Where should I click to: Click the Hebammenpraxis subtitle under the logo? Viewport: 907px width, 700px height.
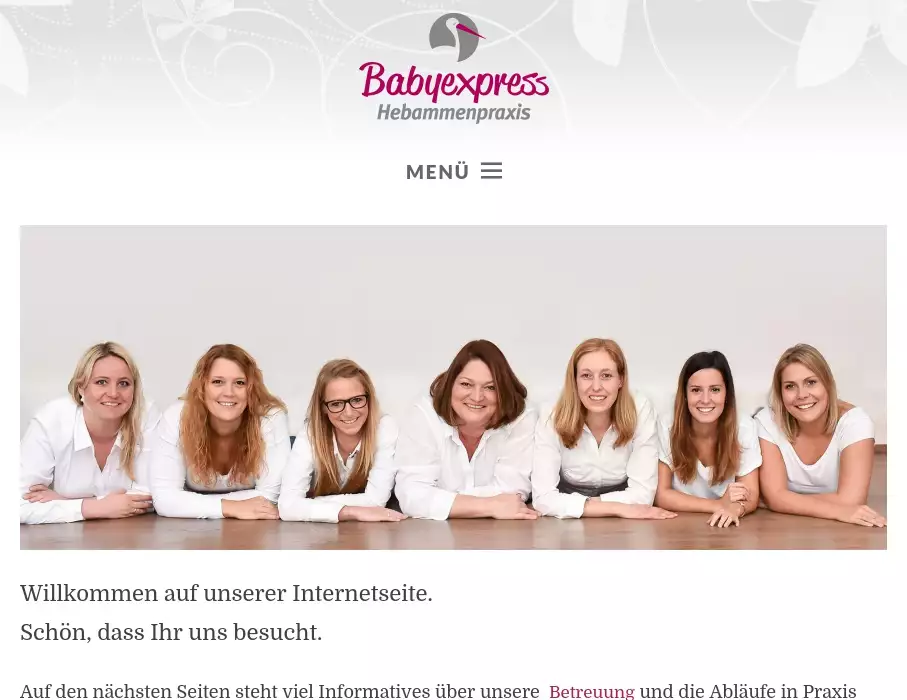tap(454, 112)
